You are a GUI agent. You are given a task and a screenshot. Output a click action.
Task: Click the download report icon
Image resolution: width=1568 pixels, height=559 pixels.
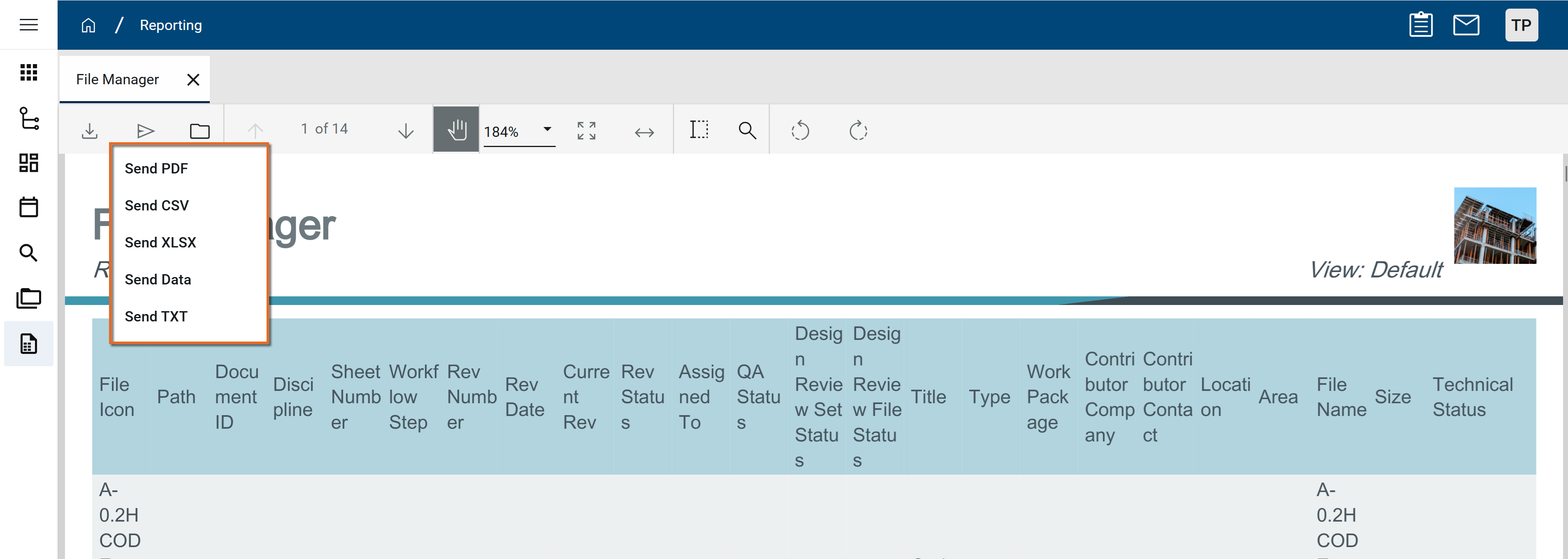tap(90, 131)
